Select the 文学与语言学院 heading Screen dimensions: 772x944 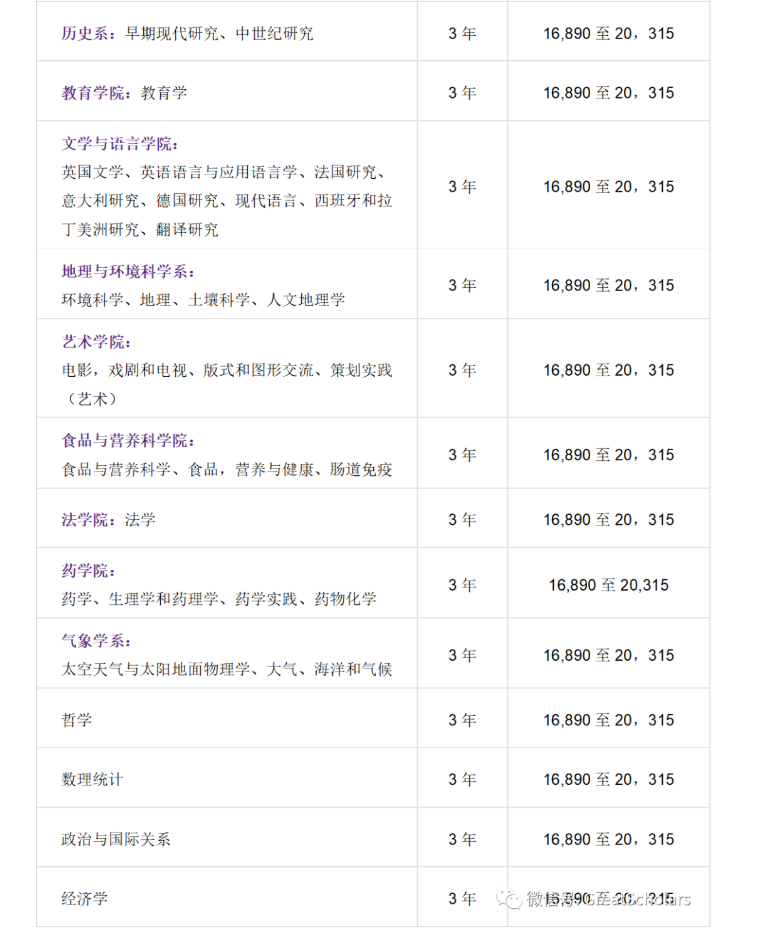coord(120,144)
